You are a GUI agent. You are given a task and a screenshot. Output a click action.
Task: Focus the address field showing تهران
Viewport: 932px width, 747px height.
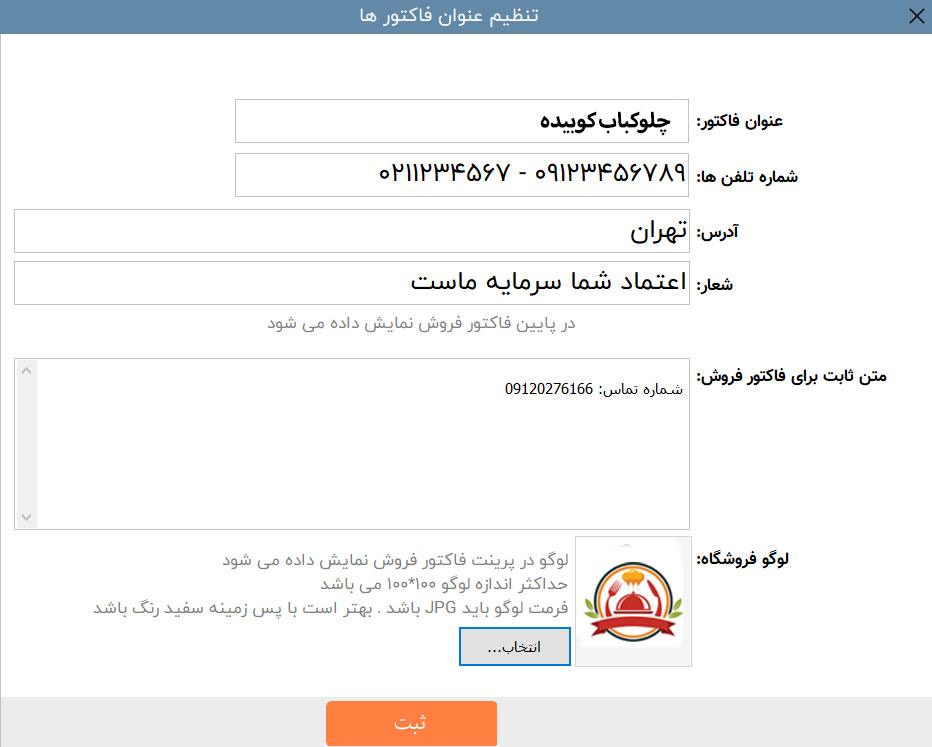[x=352, y=231]
